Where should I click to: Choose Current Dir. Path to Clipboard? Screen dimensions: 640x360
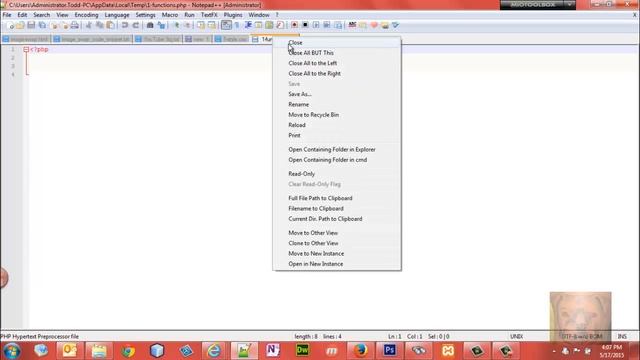pos(337,219)
